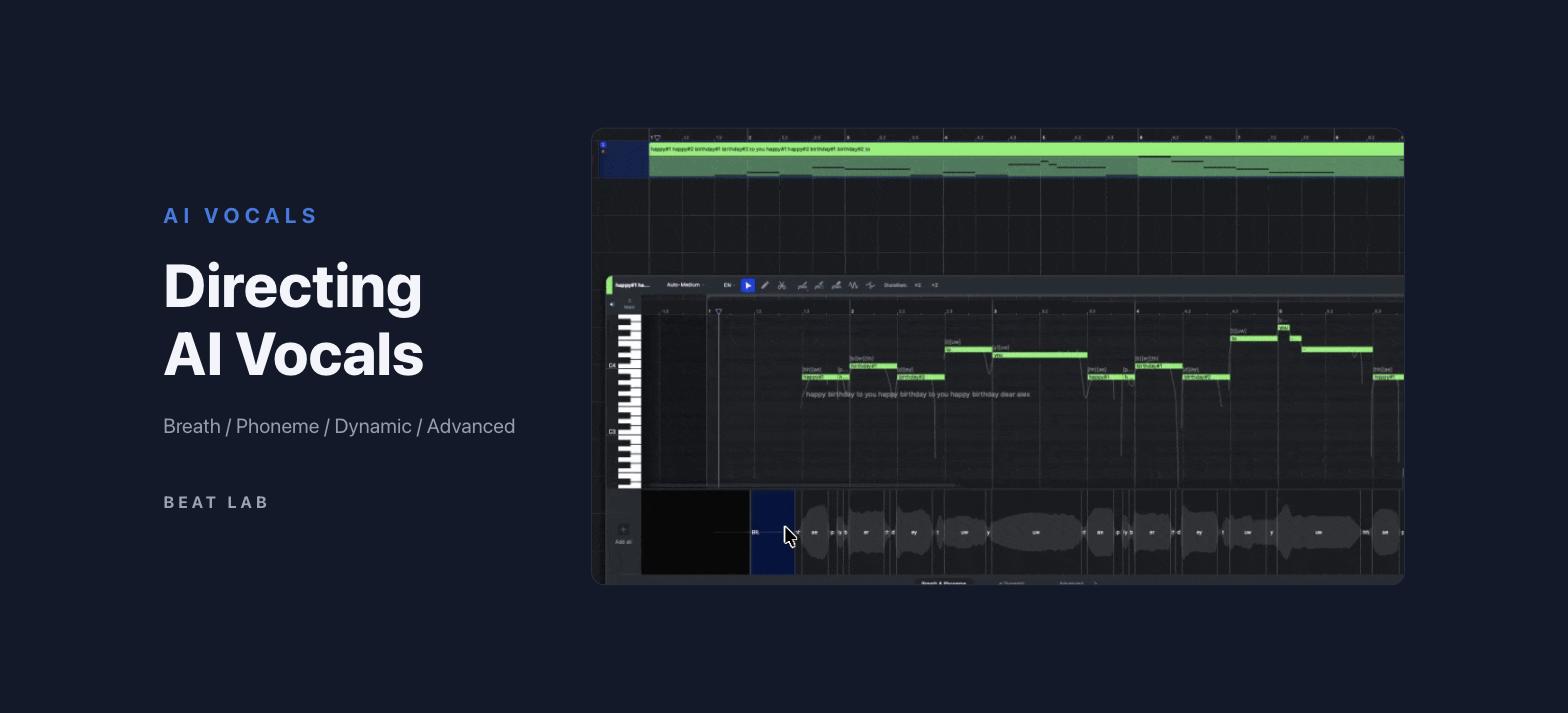
Task: Click the green vocal clip in the arrangement track
Action: pos(1026,160)
